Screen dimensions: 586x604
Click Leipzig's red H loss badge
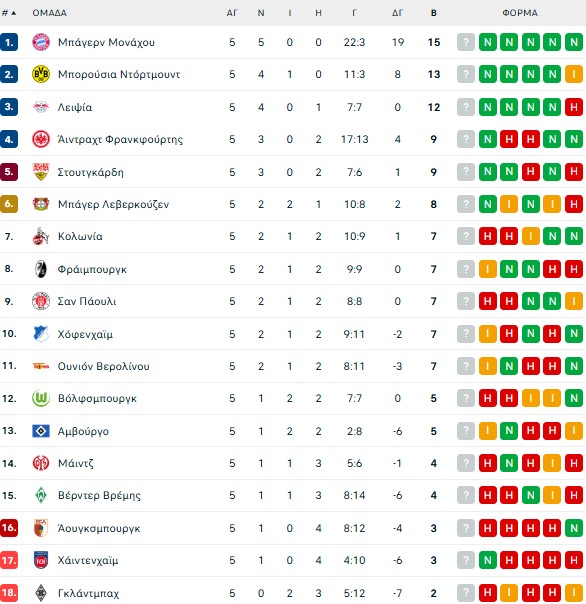pyautogui.click(x=574, y=107)
